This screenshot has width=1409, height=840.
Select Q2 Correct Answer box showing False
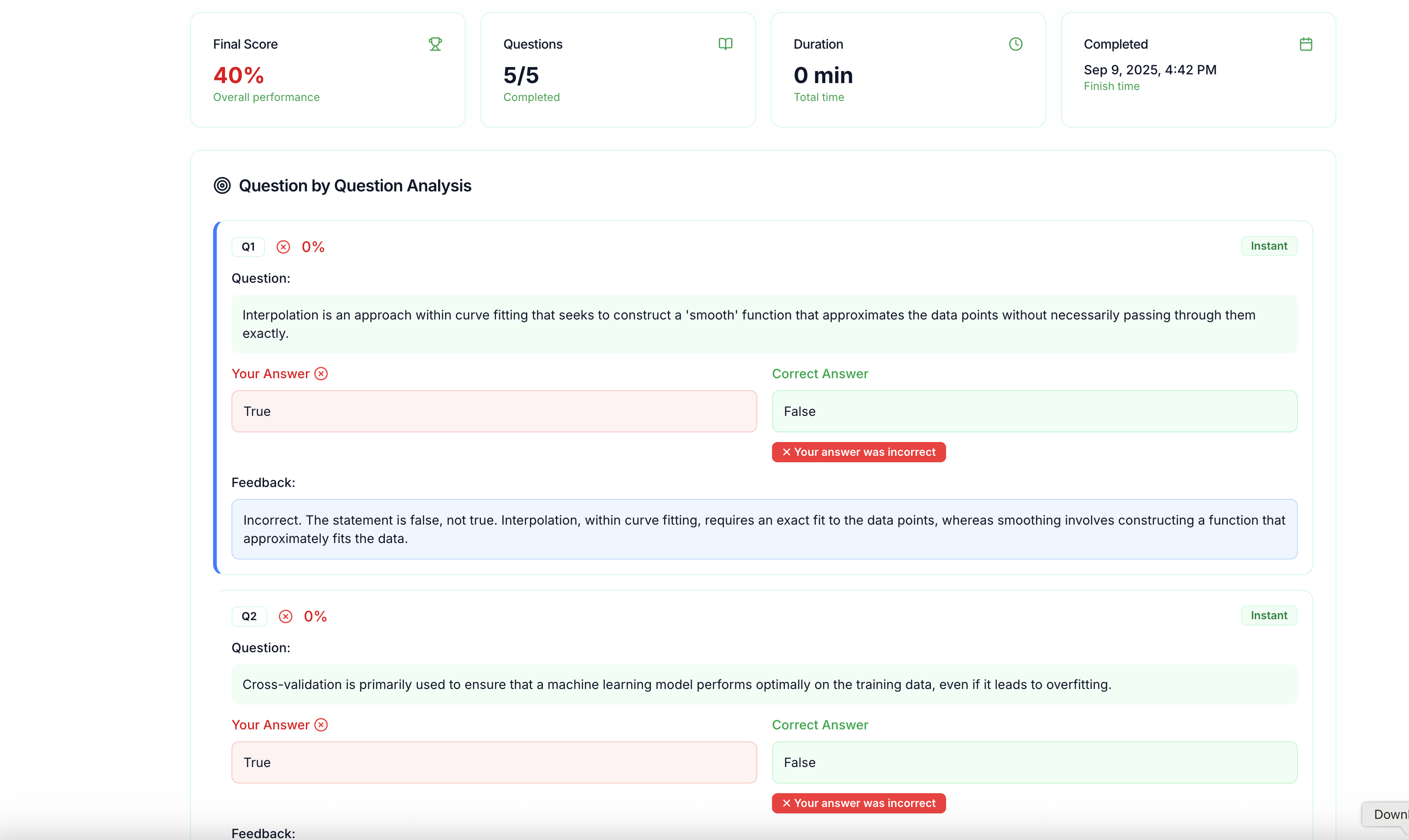click(x=1034, y=762)
